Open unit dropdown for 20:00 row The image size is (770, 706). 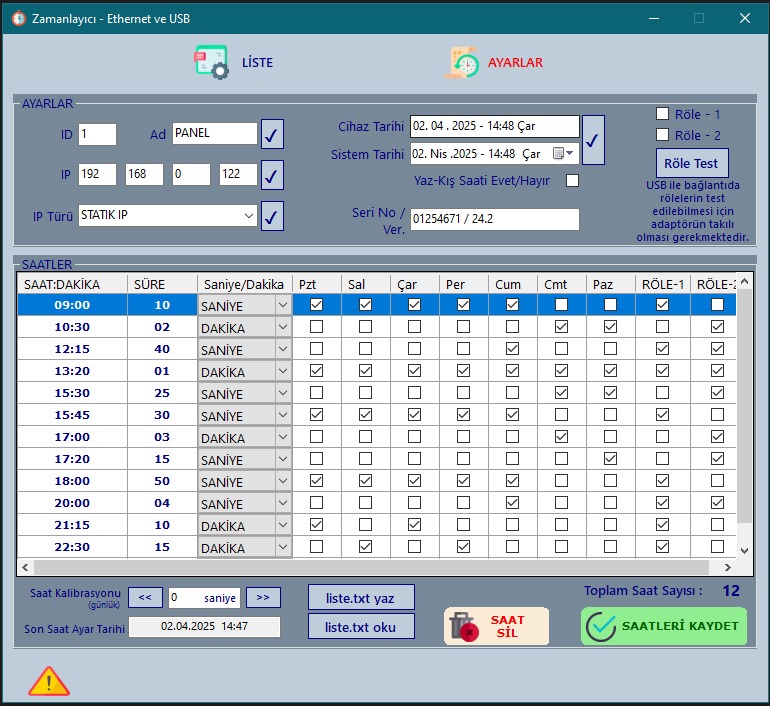[x=283, y=503]
